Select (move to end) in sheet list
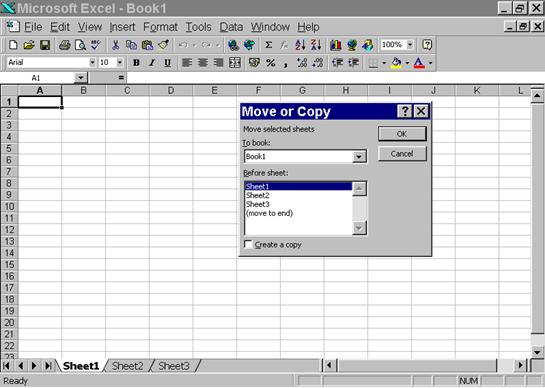This screenshot has width=545, height=388. (x=269, y=213)
